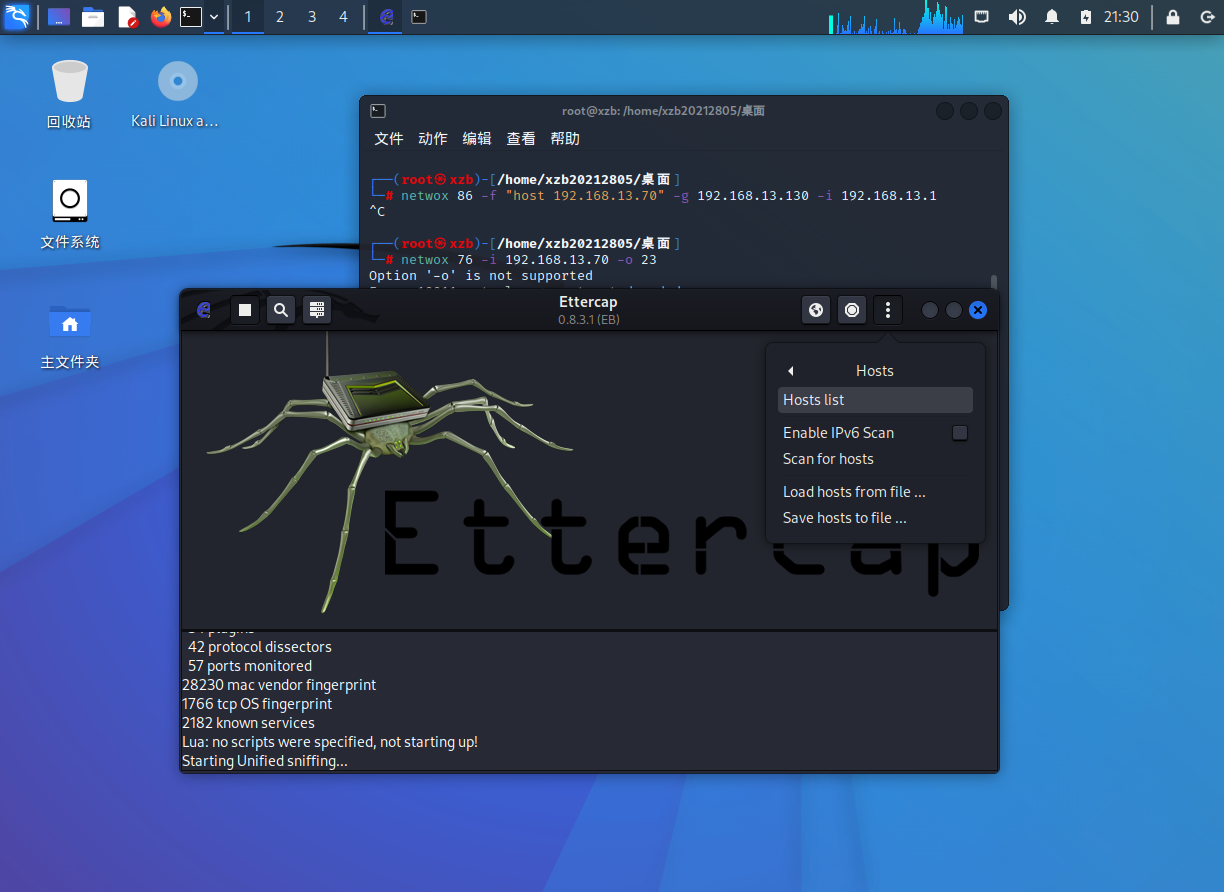Expand the terminal launcher dropdown arrow
This screenshot has width=1224, height=892.
214,17
